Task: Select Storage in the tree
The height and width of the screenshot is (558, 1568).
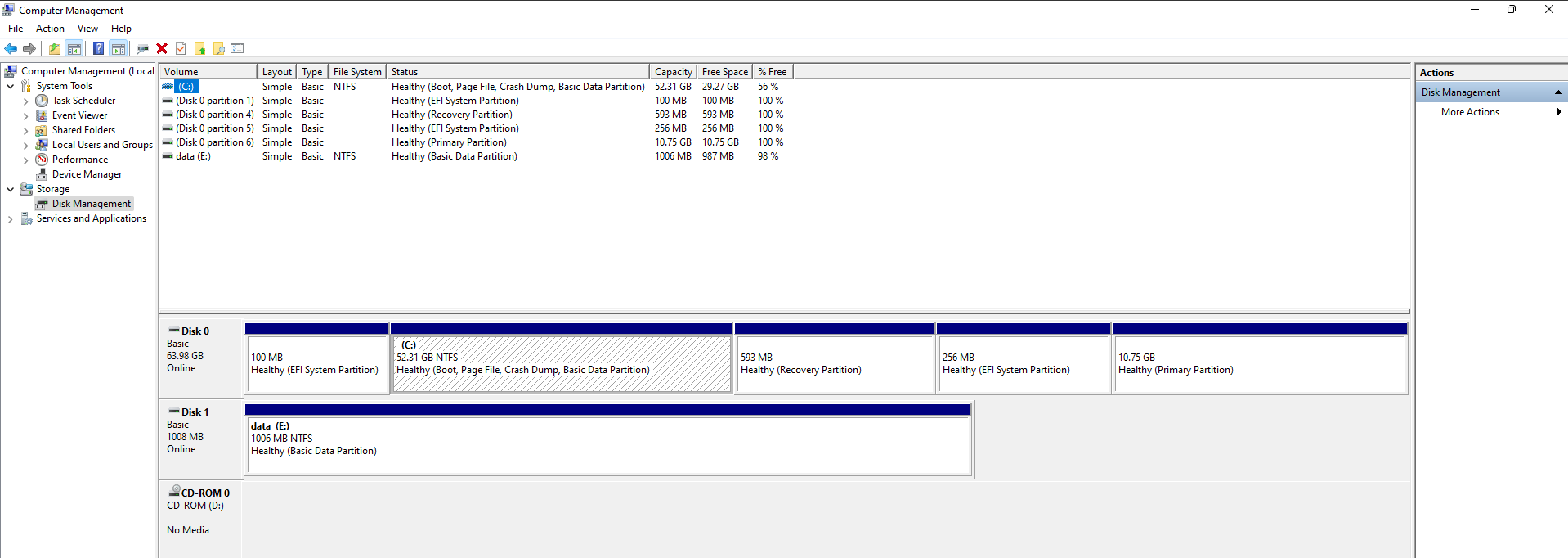Action: [x=53, y=189]
